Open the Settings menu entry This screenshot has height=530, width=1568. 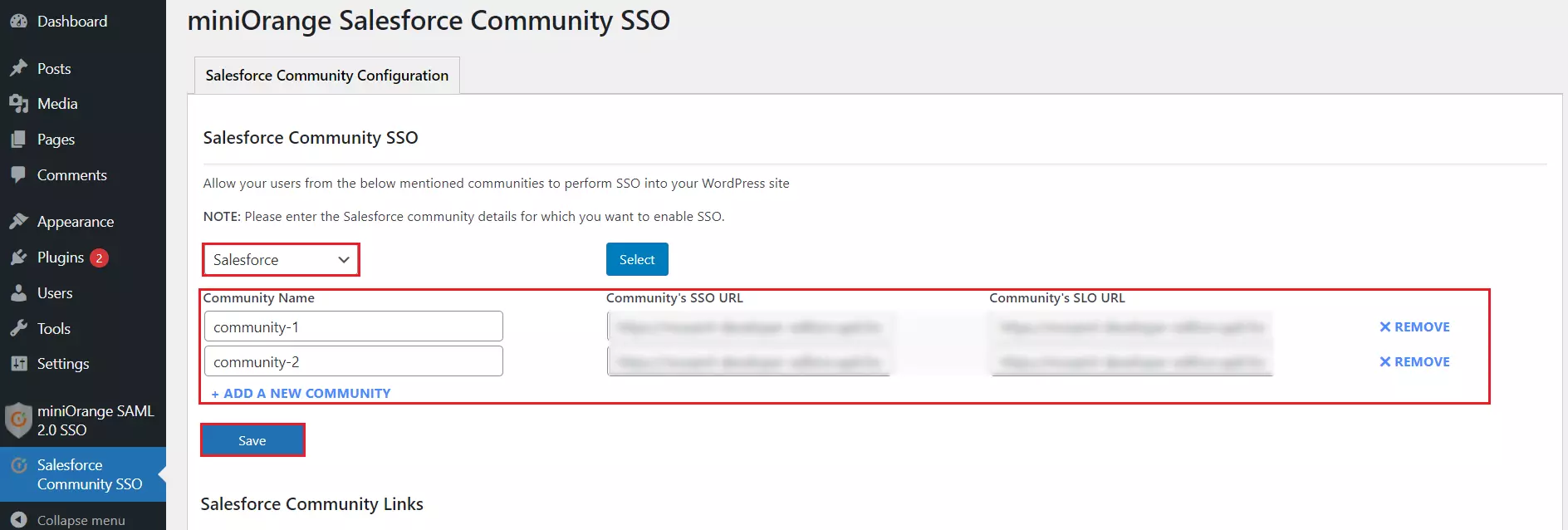pyautogui.click(x=83, y=364)
